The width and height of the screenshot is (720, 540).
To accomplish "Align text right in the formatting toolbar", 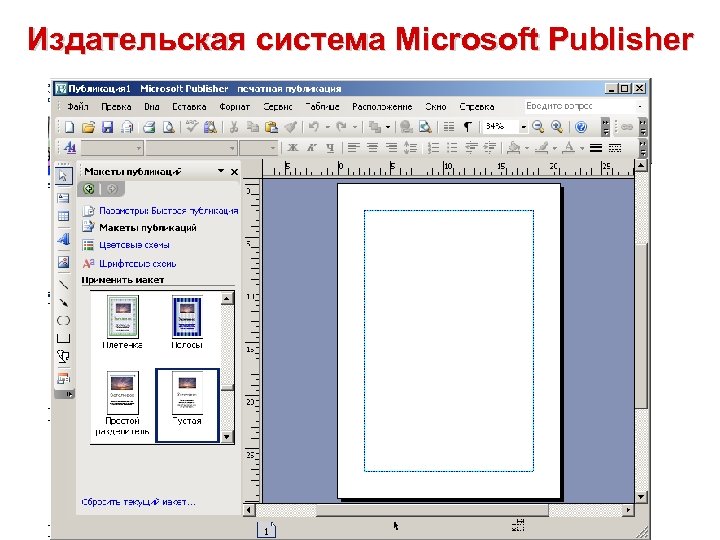I will 391,148.
